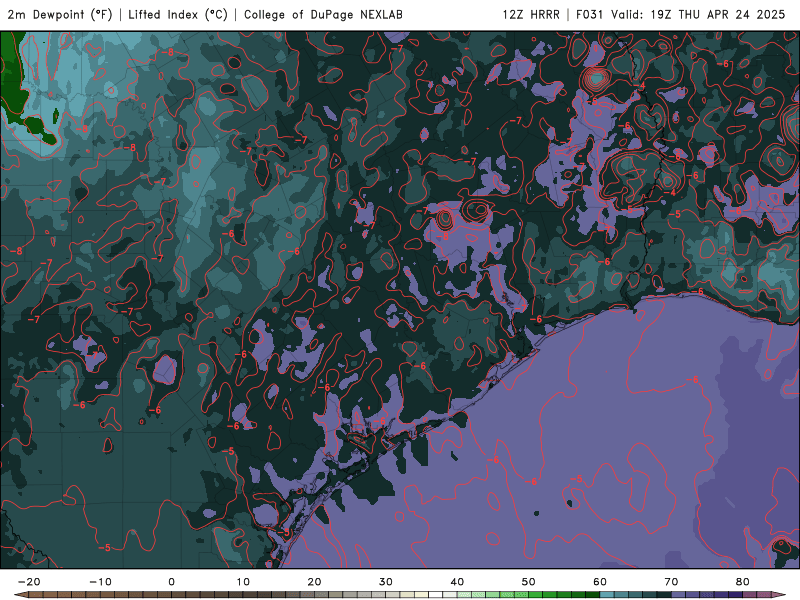Screen dimensions: 800x600
Task: Click the 80 label on the color scale
Action: [743, 582]
